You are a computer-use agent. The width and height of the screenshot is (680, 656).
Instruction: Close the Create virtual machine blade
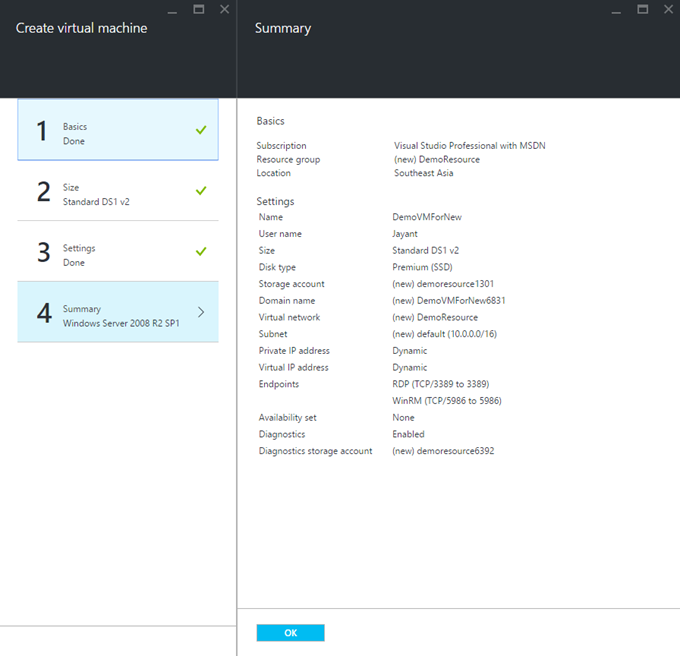pyautogui.click(x=223, y=9)
